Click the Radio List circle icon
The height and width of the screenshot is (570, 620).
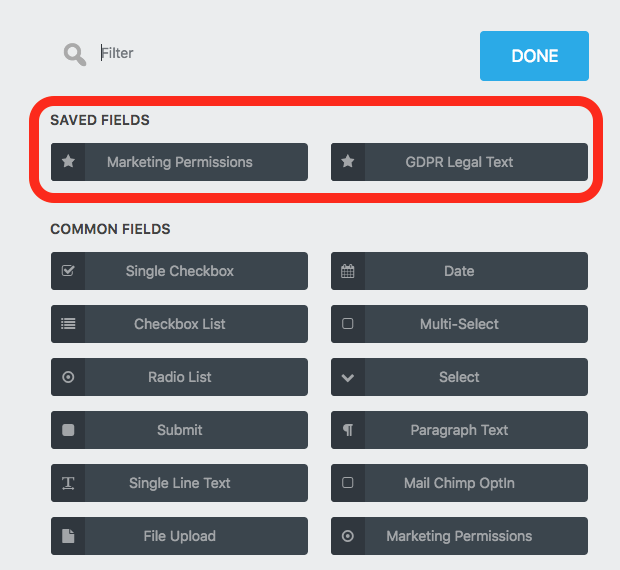tap(68, 377)
